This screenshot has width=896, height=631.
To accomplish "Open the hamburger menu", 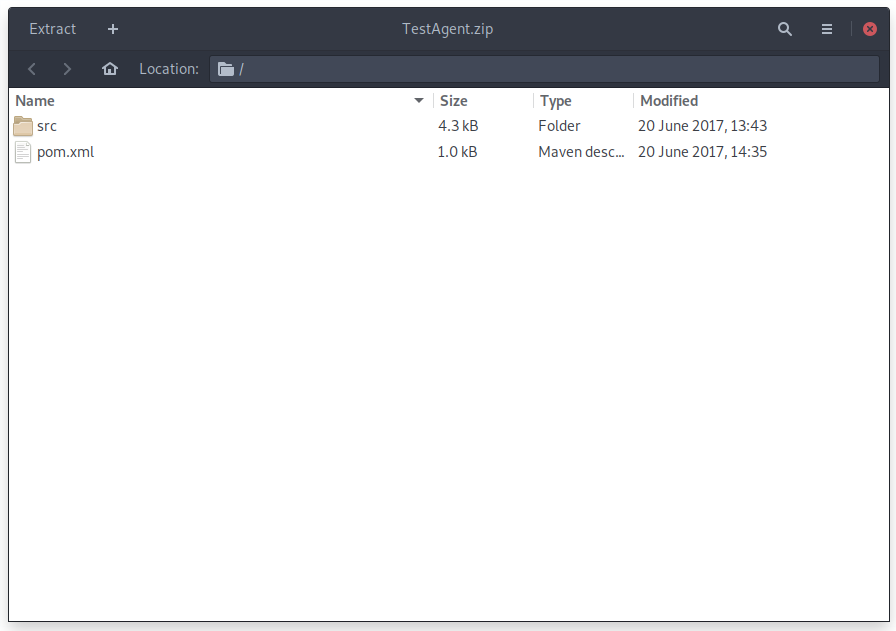I will (x=826, y=29).
